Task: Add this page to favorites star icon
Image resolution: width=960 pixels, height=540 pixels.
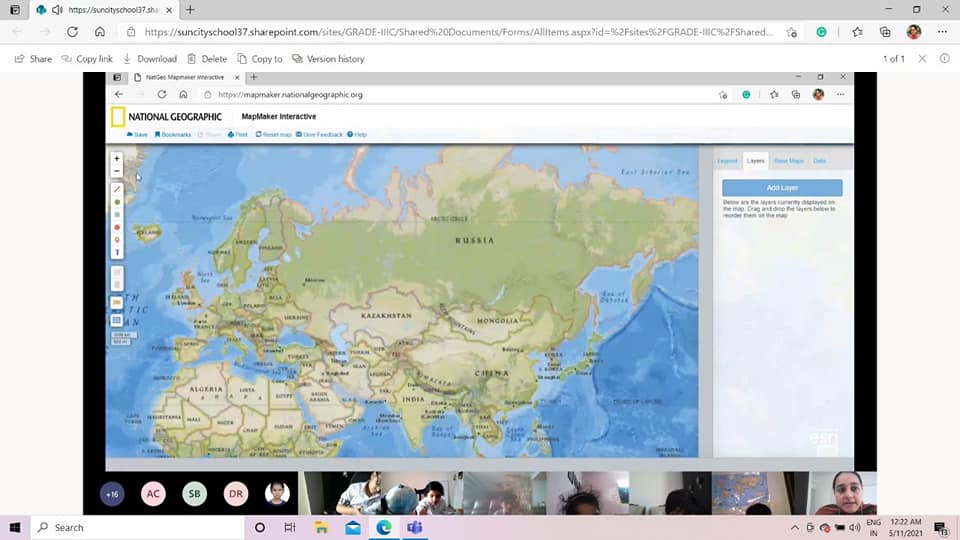Action: pyautogui.click(x=792, y=32)
